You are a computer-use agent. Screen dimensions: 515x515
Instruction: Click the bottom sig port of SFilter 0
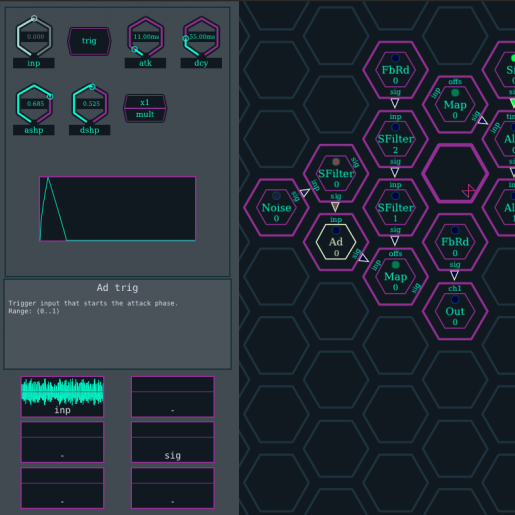click(x=336, y=196)
